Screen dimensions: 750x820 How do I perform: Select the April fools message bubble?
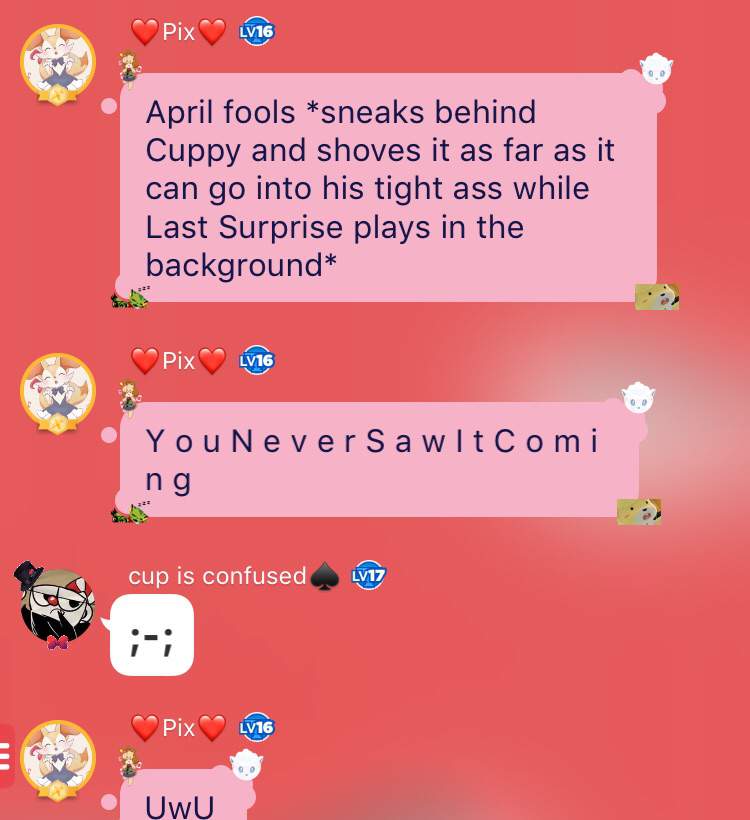click(388, 187)
